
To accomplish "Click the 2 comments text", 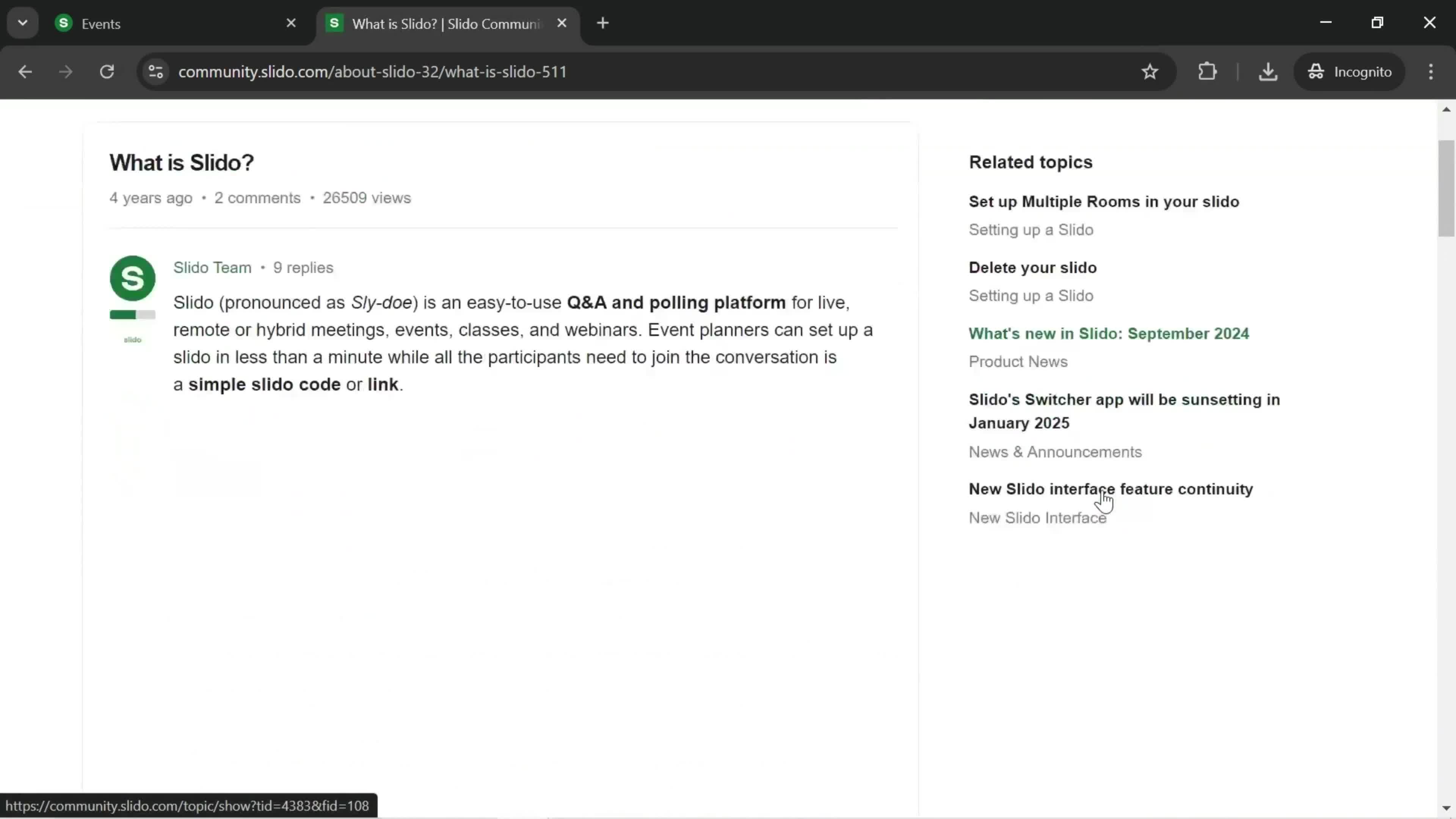I will pos(257,198).
